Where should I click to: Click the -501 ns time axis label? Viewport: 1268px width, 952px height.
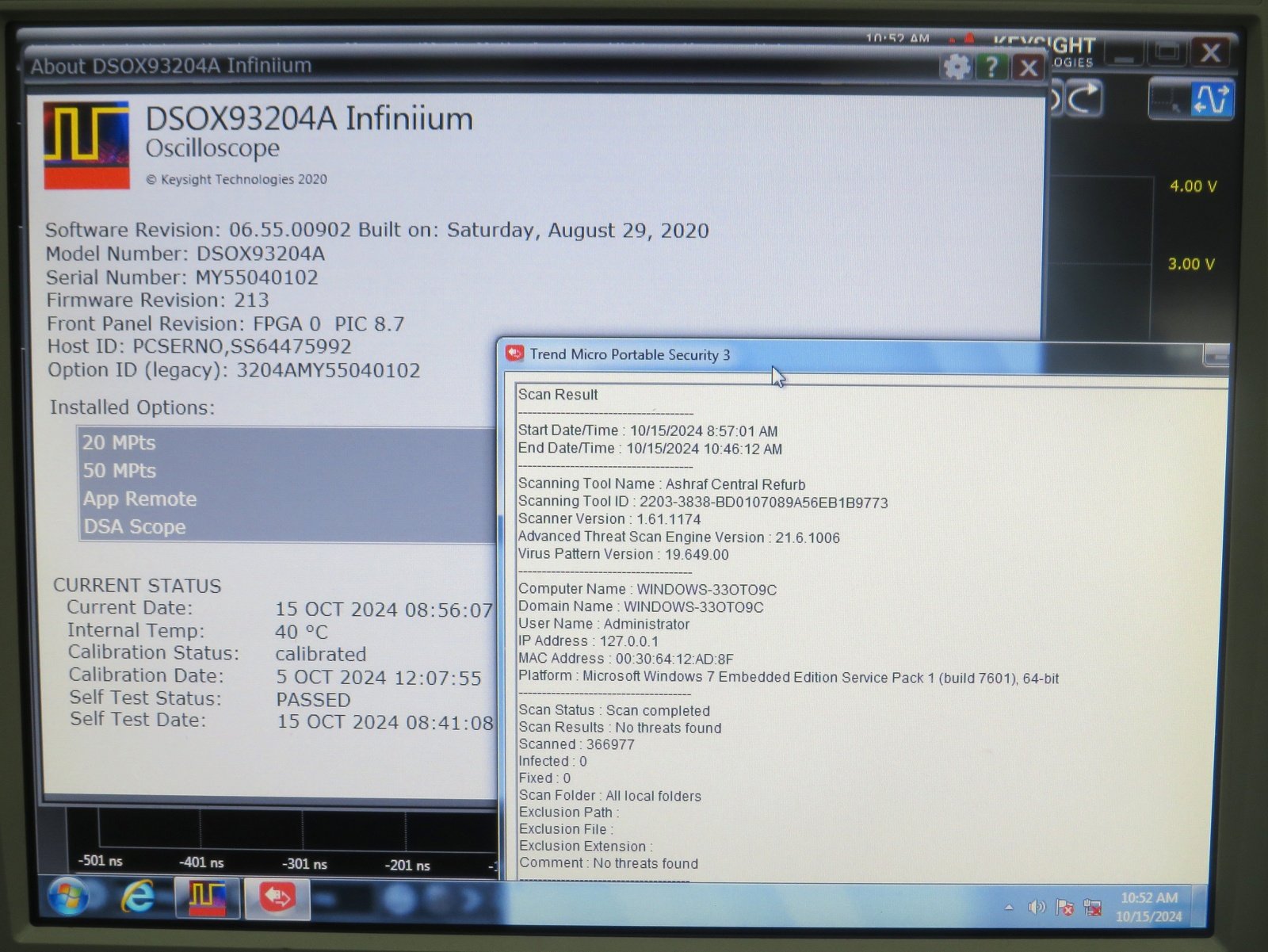pos(100,860)
